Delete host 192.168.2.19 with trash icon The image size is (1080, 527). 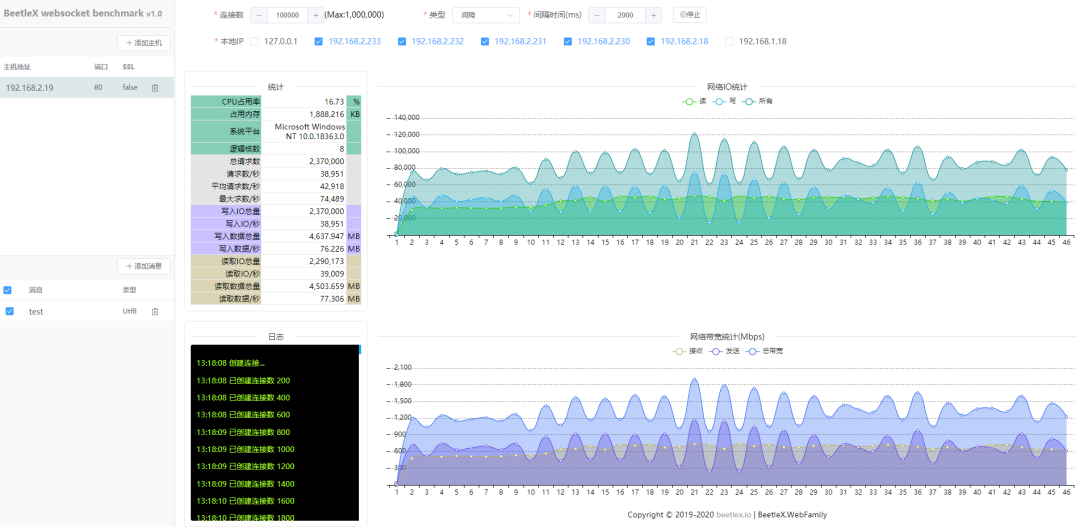click(155, 87)
